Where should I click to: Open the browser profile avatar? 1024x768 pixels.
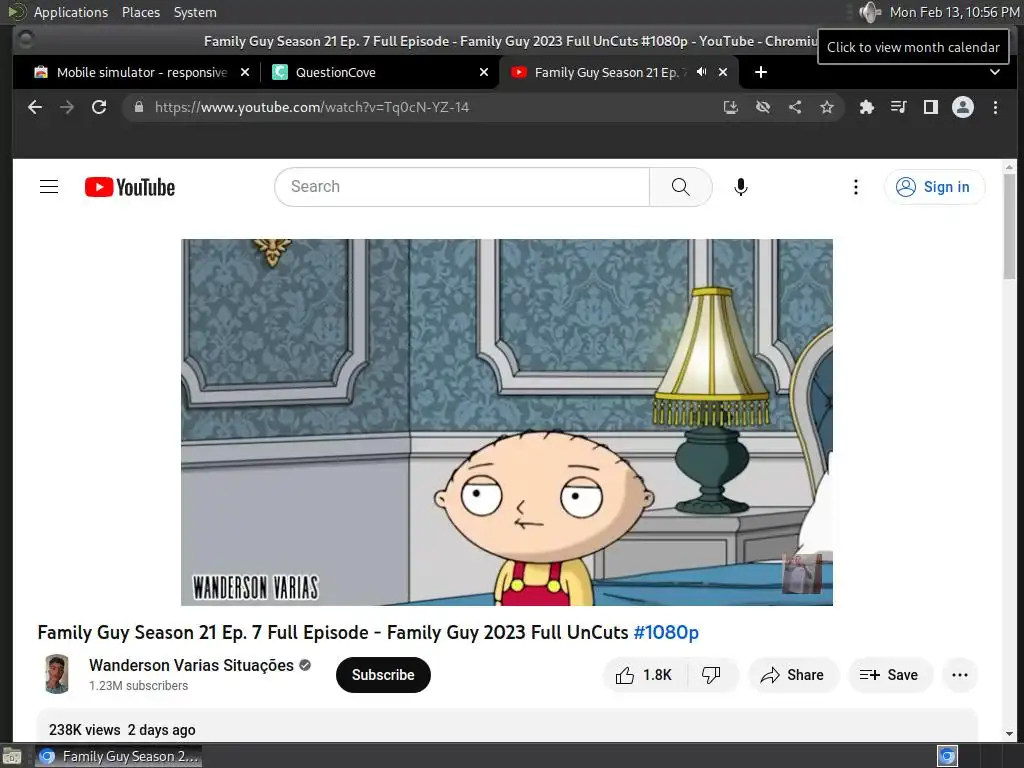pyautogui.click(x=963, y=107)
